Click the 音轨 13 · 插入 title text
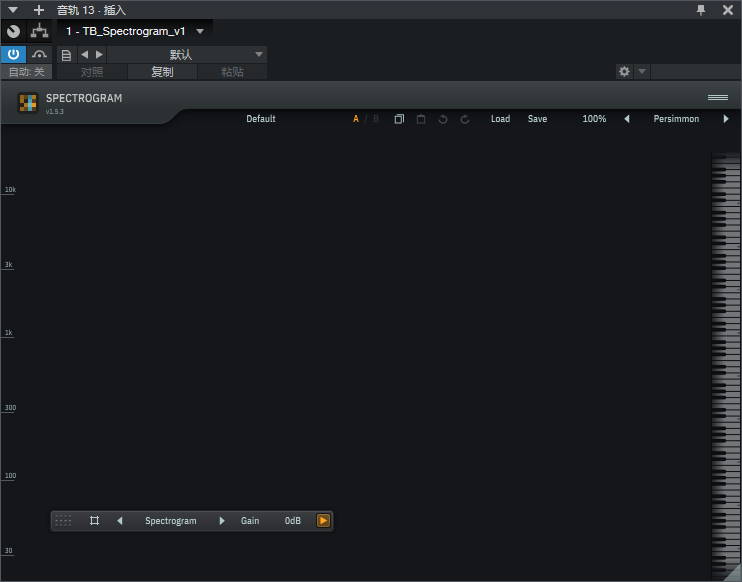742x582 pixels. click(91, 10)
